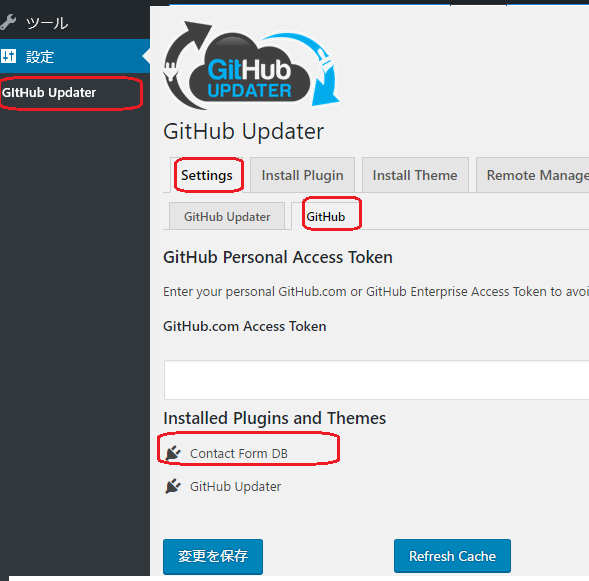Select the GitHub sub-tab
Image resolution: width=589 pixels, height=581 pixels.
[326, 216]
